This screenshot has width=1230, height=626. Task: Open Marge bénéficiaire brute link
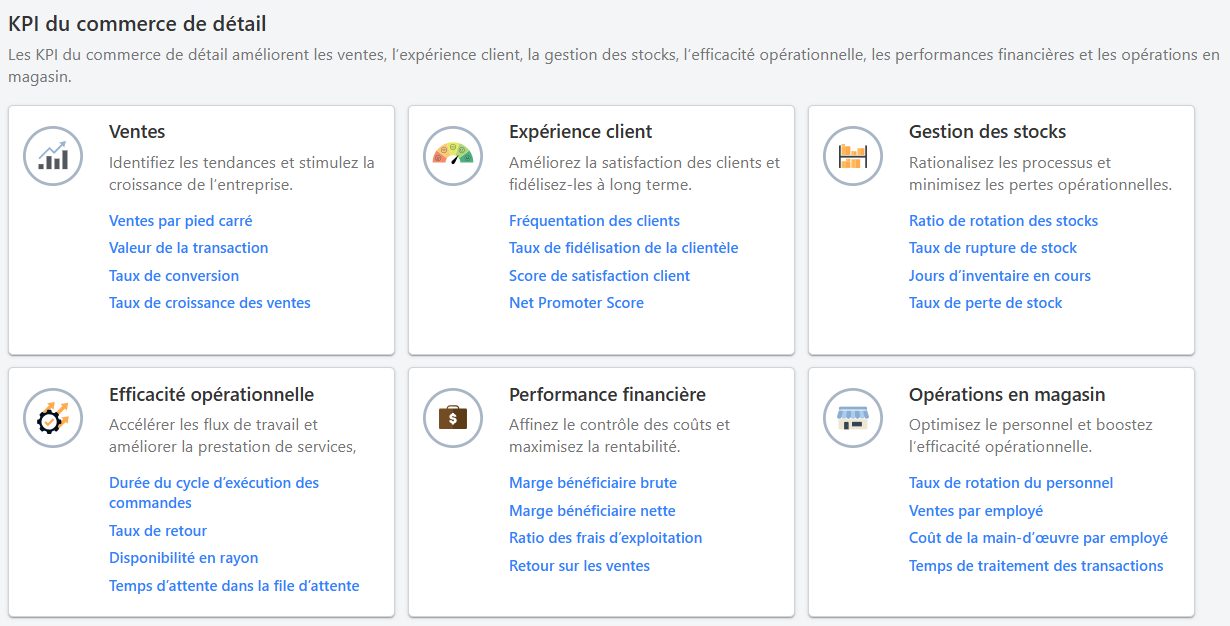click(592, 483)
